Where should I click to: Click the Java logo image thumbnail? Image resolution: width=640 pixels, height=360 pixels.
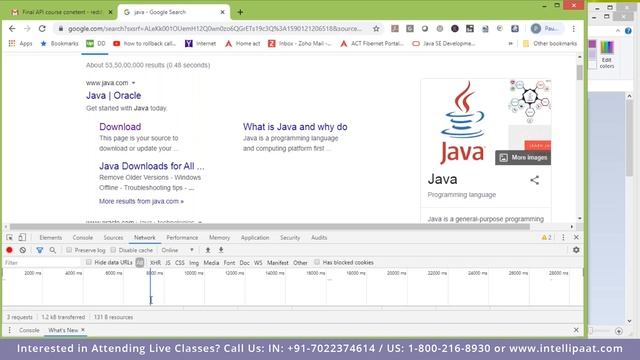coord(462,122)
